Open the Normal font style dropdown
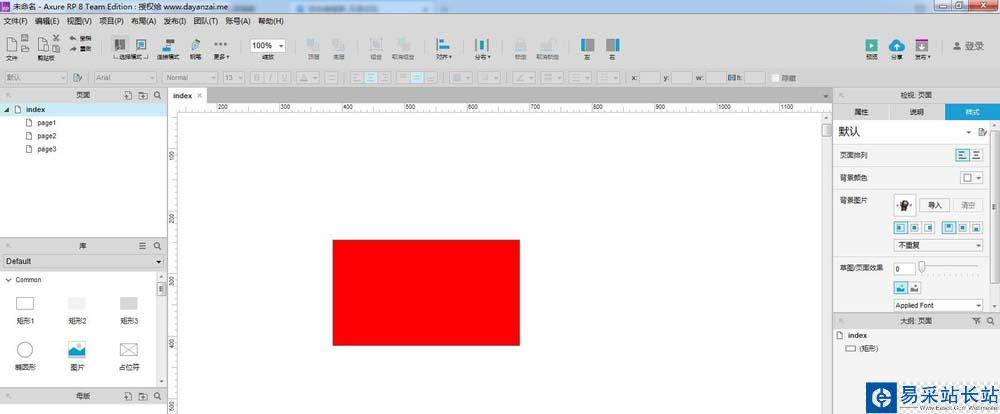The image size is (1000, 414). click(190, 77)
